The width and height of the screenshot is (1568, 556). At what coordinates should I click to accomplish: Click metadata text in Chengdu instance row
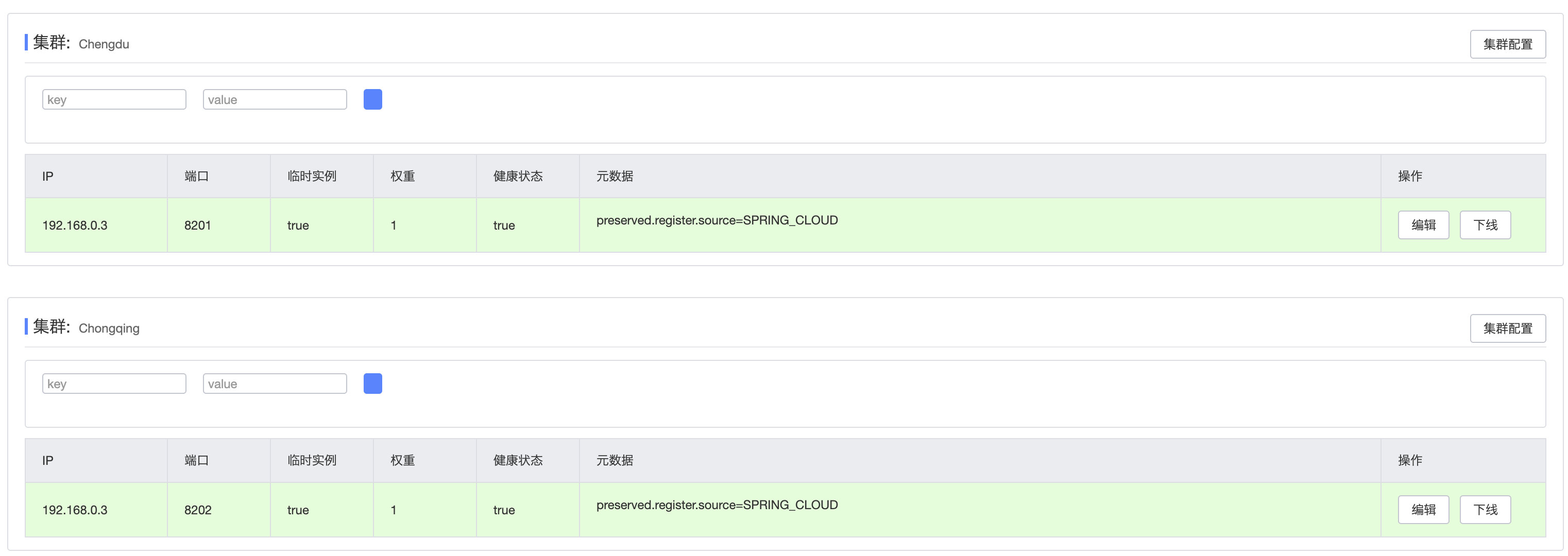(x=717, y=220)
